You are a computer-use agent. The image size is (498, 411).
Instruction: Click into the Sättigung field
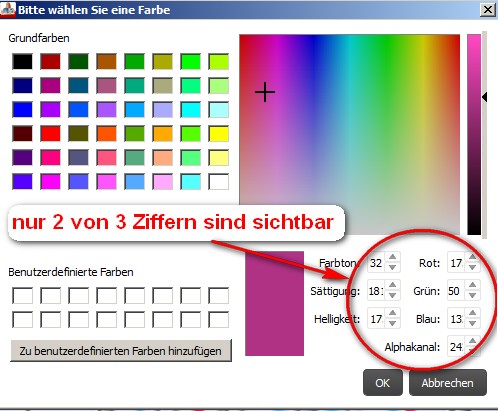[x=376, y=291]
